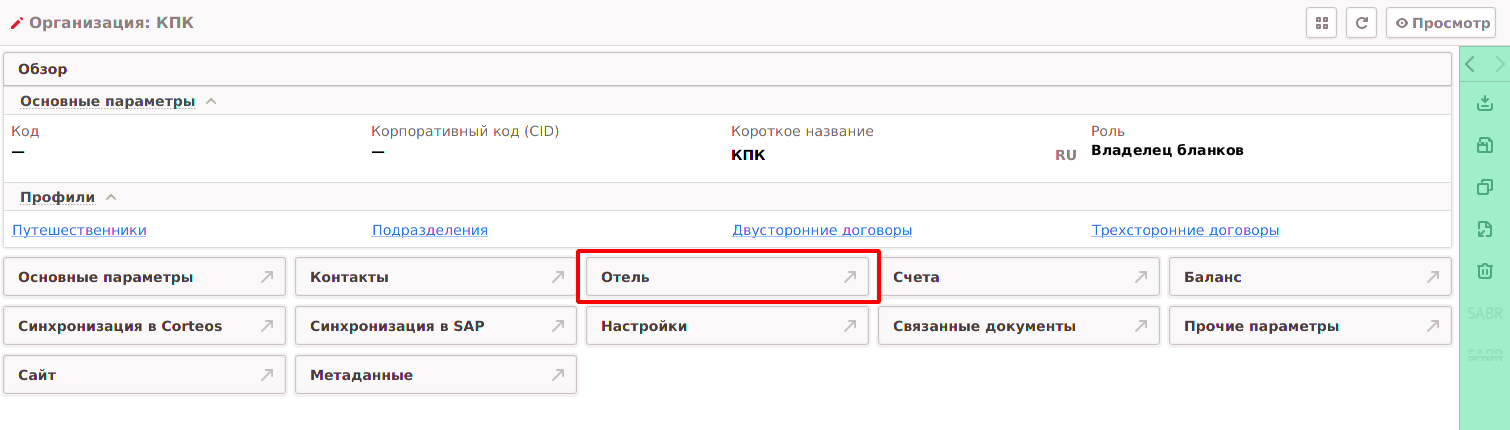1510x430 pixels.
Task: Open the Путешественники link
Action: click(79, 230)
